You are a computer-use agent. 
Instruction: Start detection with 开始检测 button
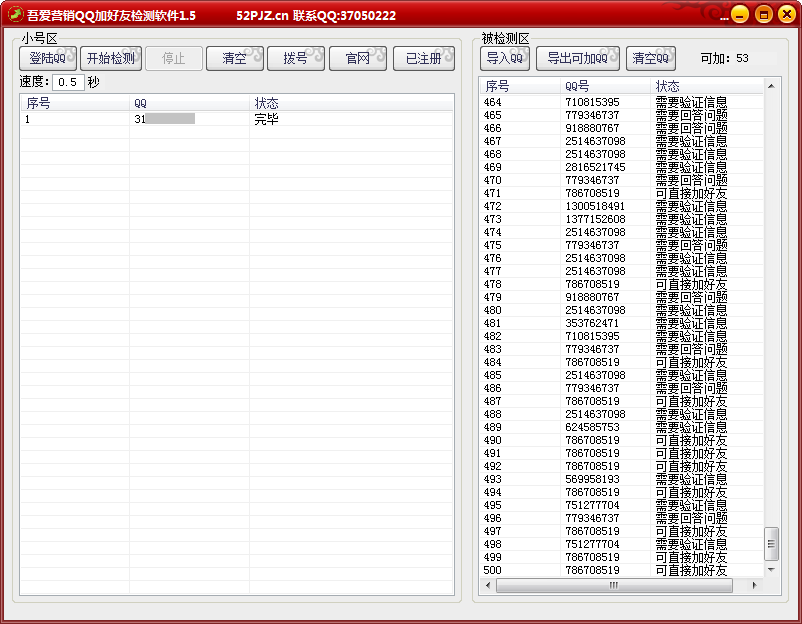110,58
